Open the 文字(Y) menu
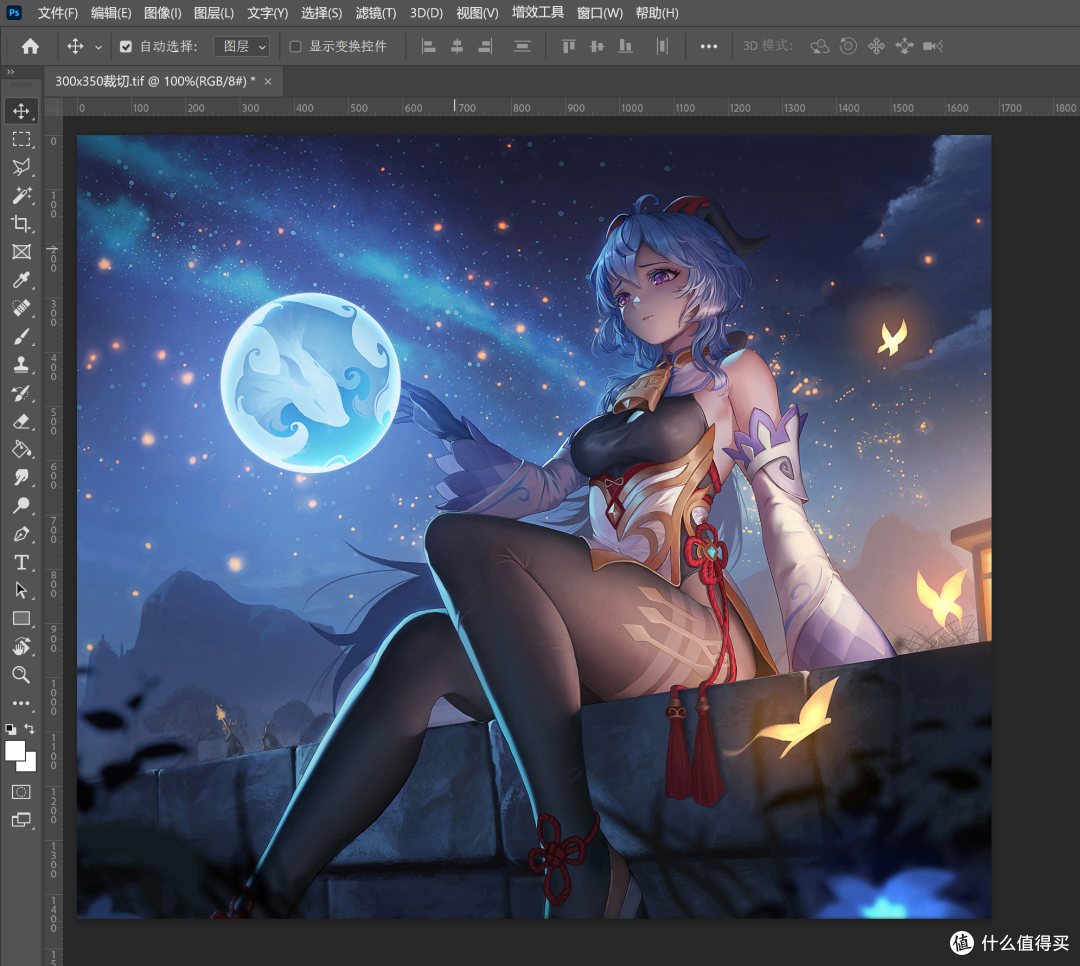This screenshot has height=966, width=1080. point(267,13)
